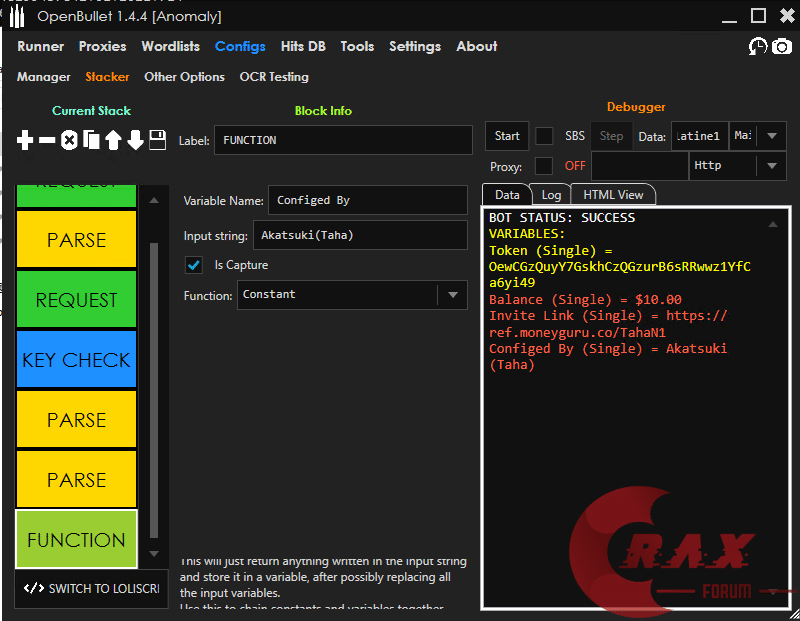Image resolution: width=800 pixels, height=621 pixels.
Task: Open the Function dropdown set to Constant
Action: click(352, 294)
